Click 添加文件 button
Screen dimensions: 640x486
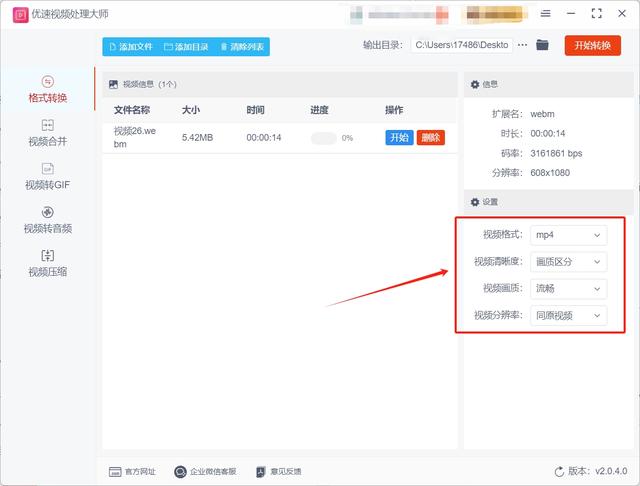pos(131,47)
